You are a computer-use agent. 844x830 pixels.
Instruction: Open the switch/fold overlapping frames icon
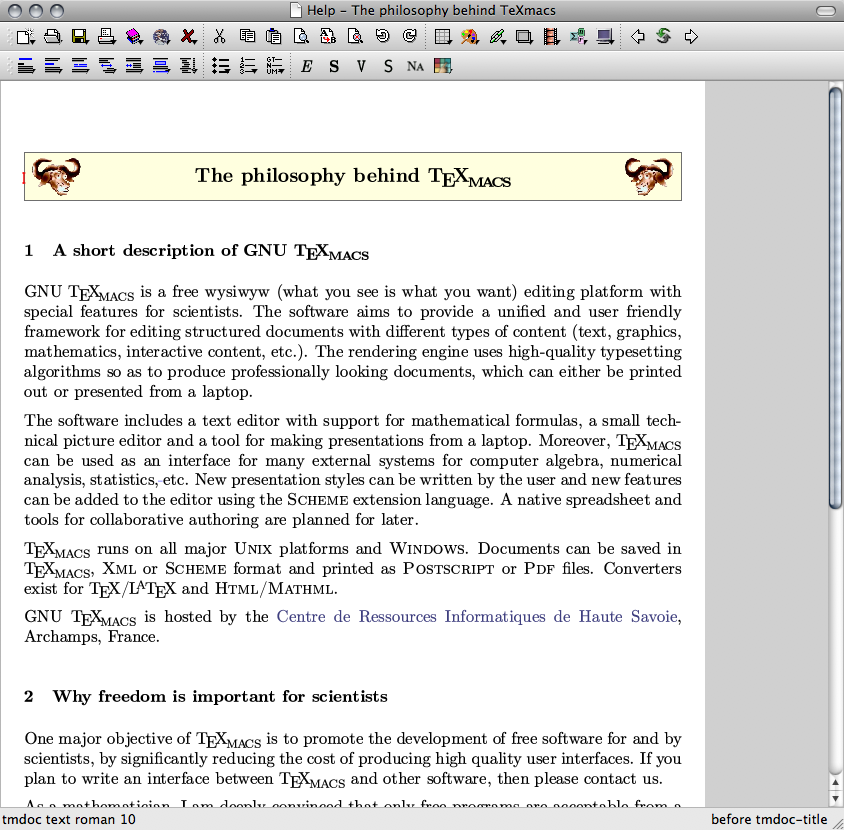coord(524,37)
